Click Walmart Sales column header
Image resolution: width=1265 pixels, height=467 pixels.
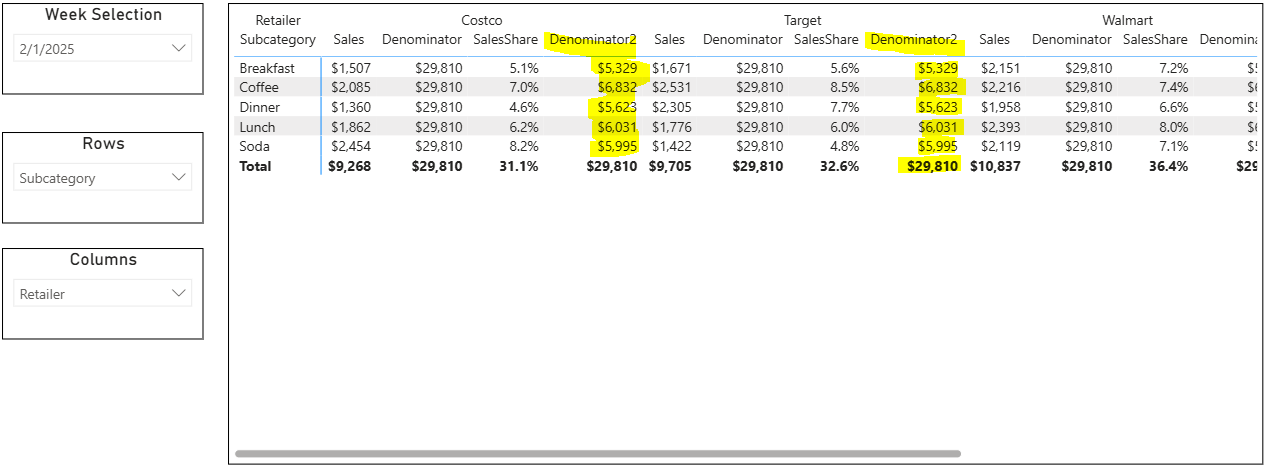pyautogui.click(x=994, y=40)
